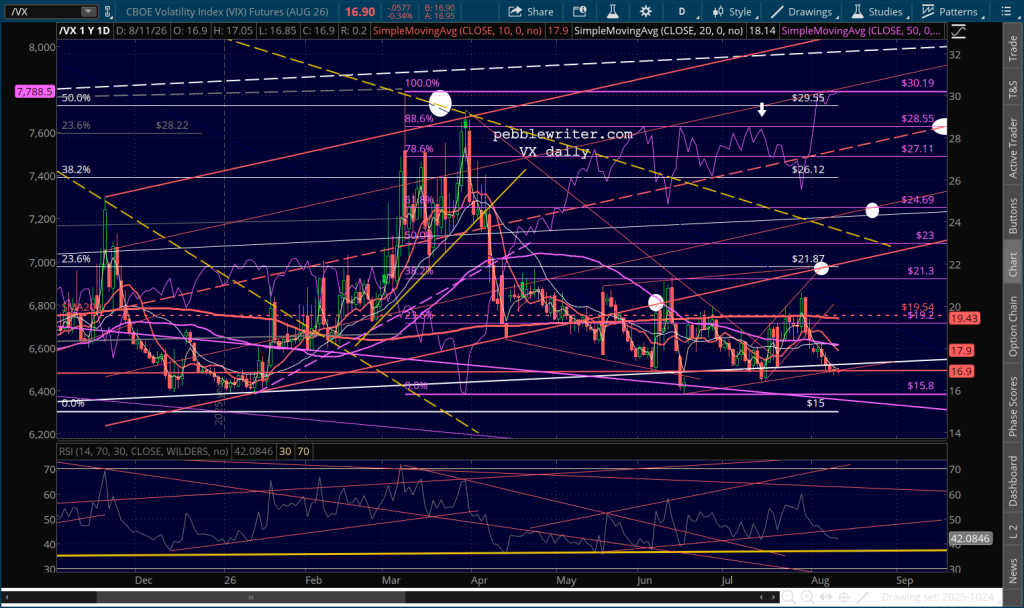1024x608 pixels.
Task: Click the $29.55 price label
Action: (x=808, y=97)
